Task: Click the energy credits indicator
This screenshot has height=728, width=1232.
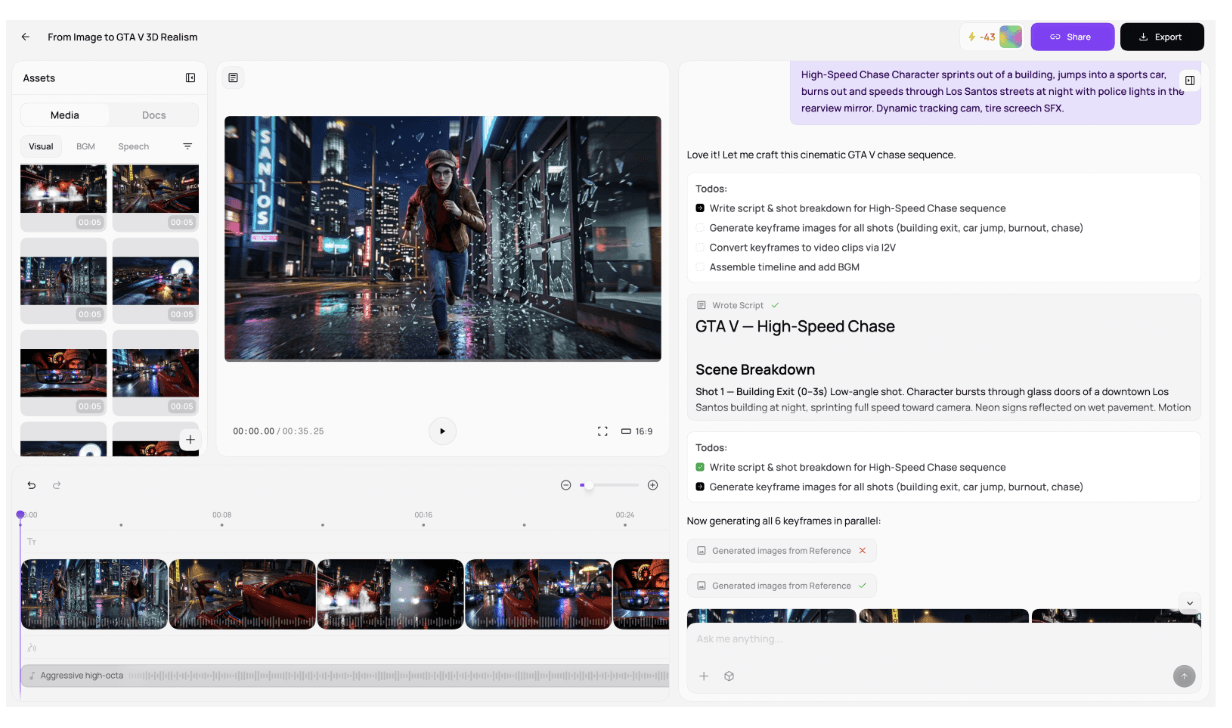Action: tap(980, 37)
